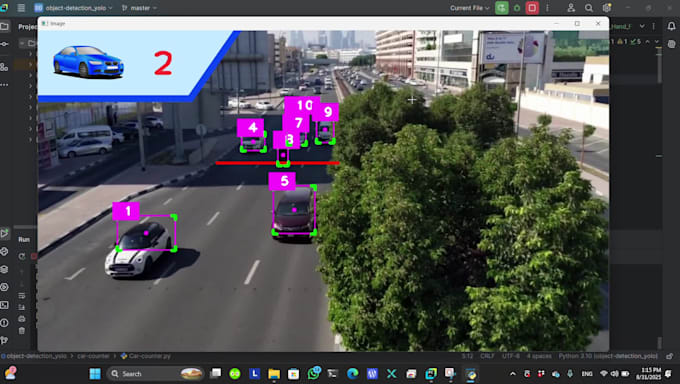Click the 4 spaces indent status
Image resolution: width=680 pixels, height=384 pixels.
point(539,356)
